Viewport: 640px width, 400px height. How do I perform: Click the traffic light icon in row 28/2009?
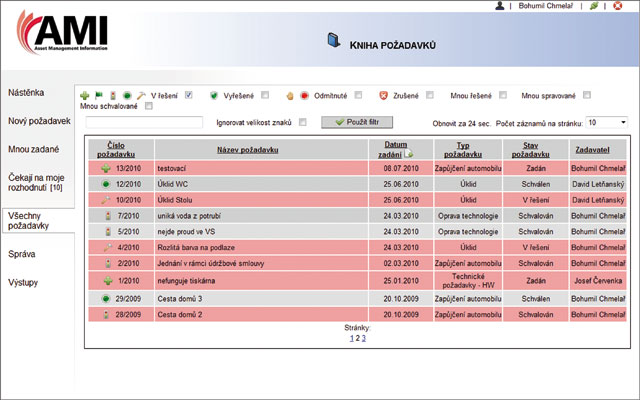pyautogui.click(x=107, y=315)
